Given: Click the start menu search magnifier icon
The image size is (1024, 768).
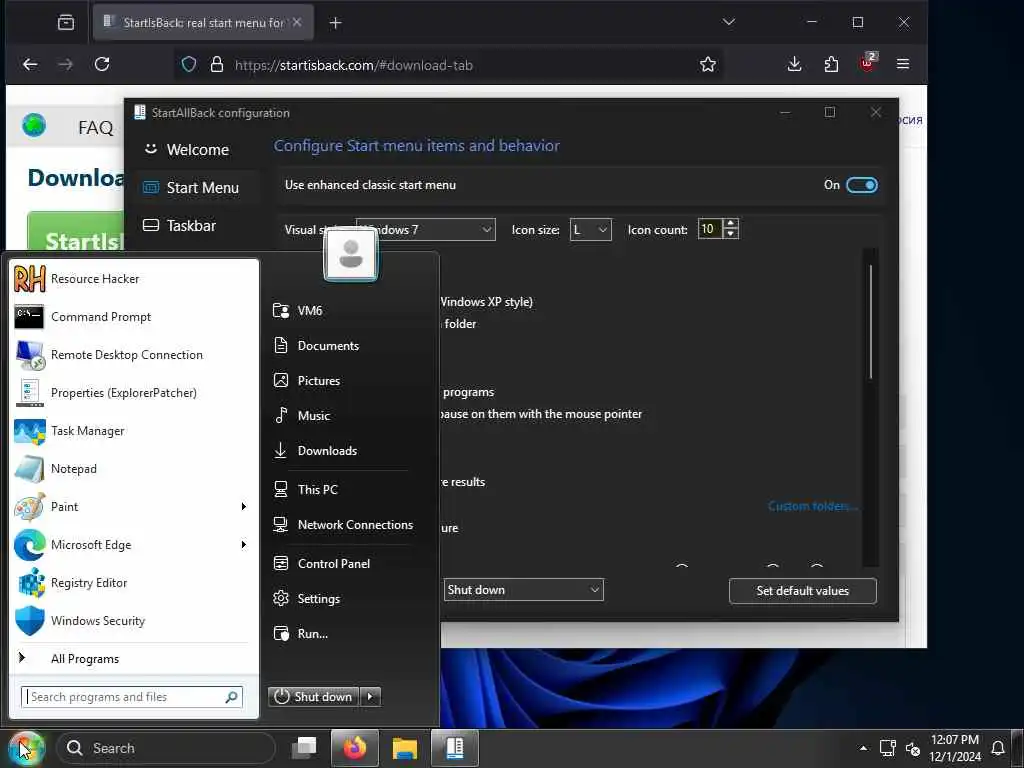Looking at the screenshot, I should [231, 697].
